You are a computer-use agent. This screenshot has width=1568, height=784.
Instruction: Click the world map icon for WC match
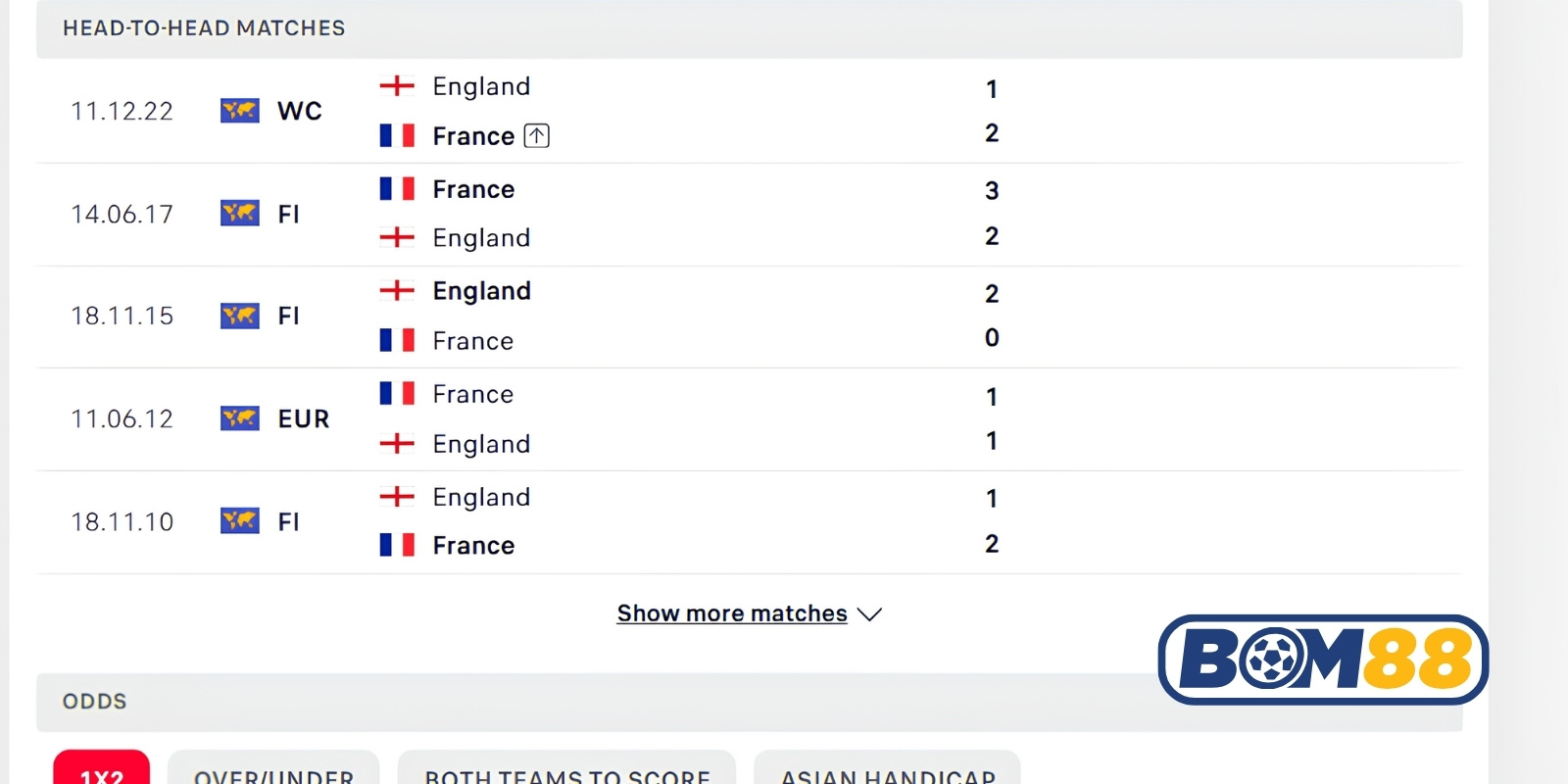click(x=240, y=110)
